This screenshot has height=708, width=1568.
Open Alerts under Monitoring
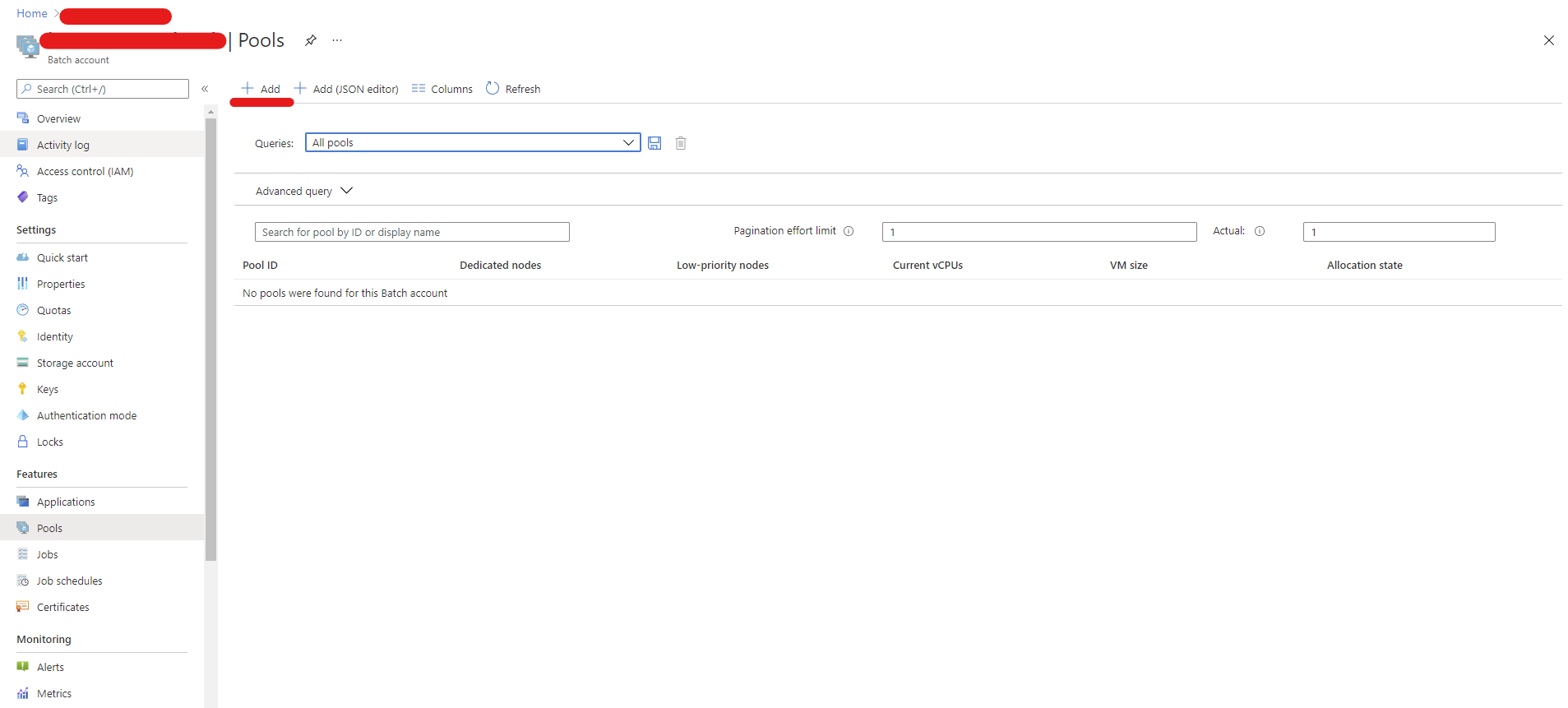click(x=102, y=667)
